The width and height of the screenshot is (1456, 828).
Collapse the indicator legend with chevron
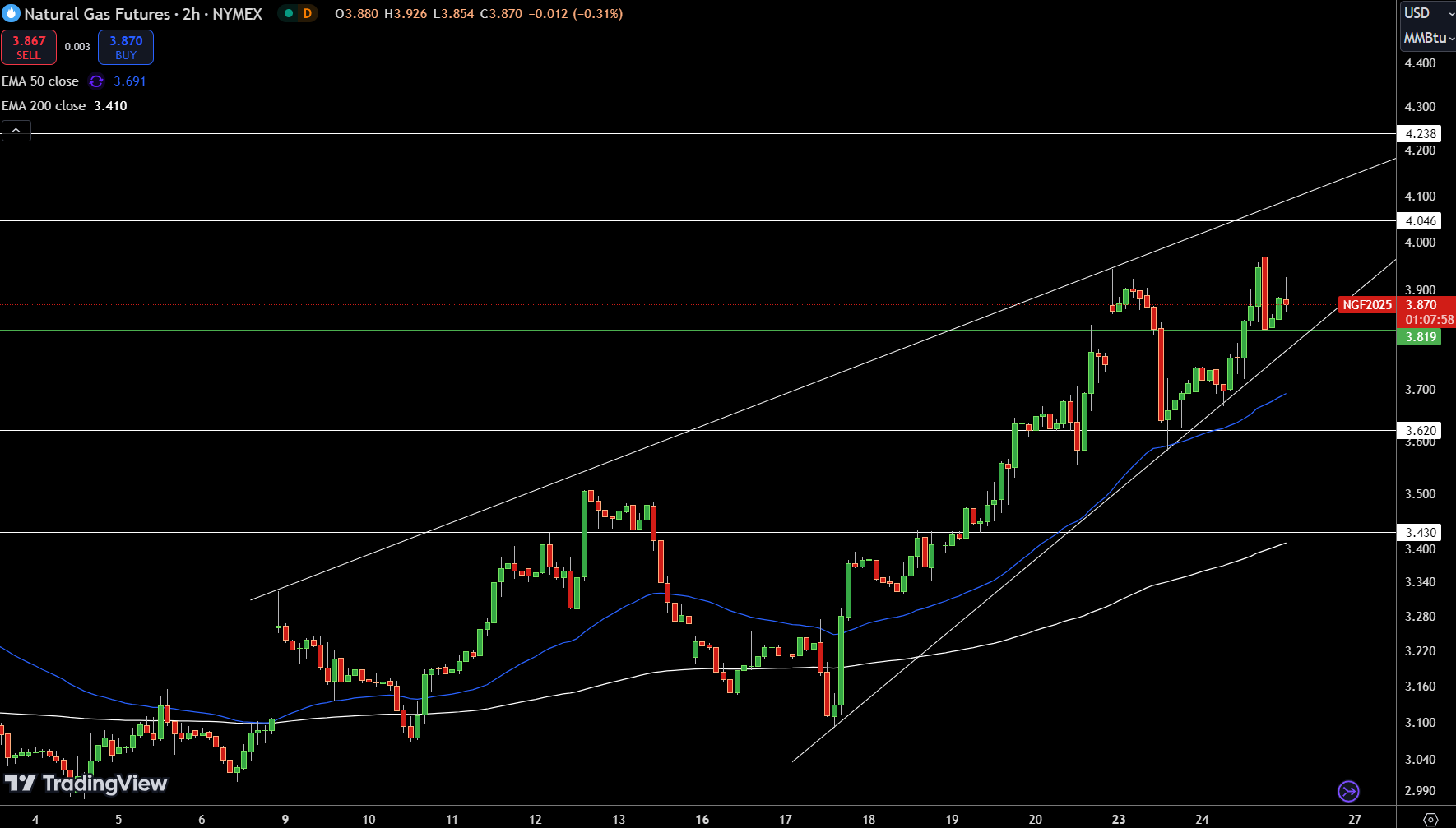tap(16, 131)
